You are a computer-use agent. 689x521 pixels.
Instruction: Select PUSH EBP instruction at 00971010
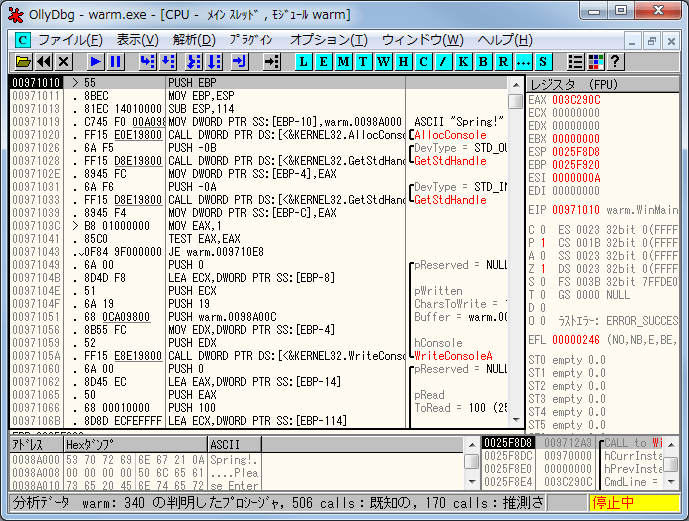[x=258, y=83]
